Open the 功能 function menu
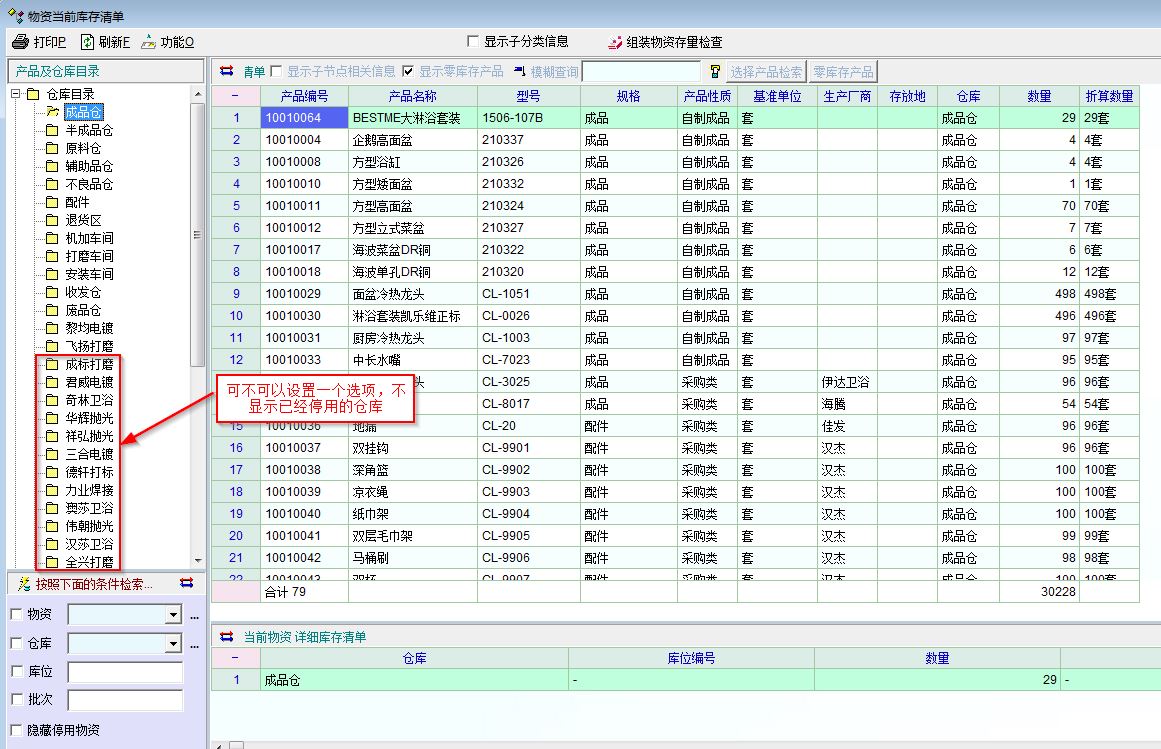Viewport: 1161px width, 749px height. (x=149, y=42)
